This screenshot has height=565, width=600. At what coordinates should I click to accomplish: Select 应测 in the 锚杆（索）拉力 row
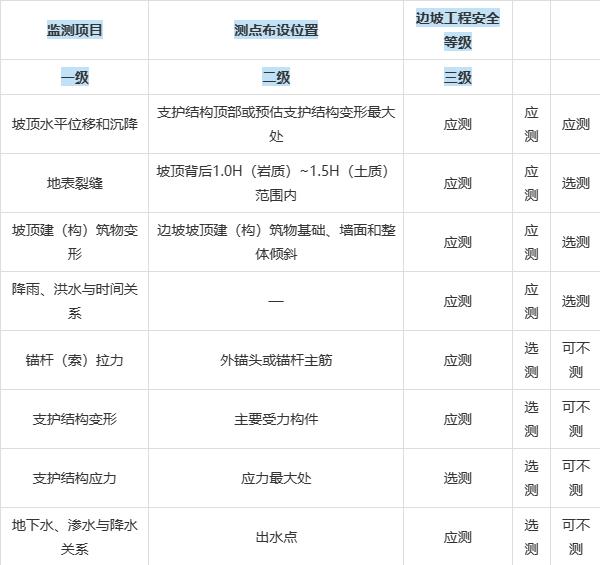(x=458, y=360)
